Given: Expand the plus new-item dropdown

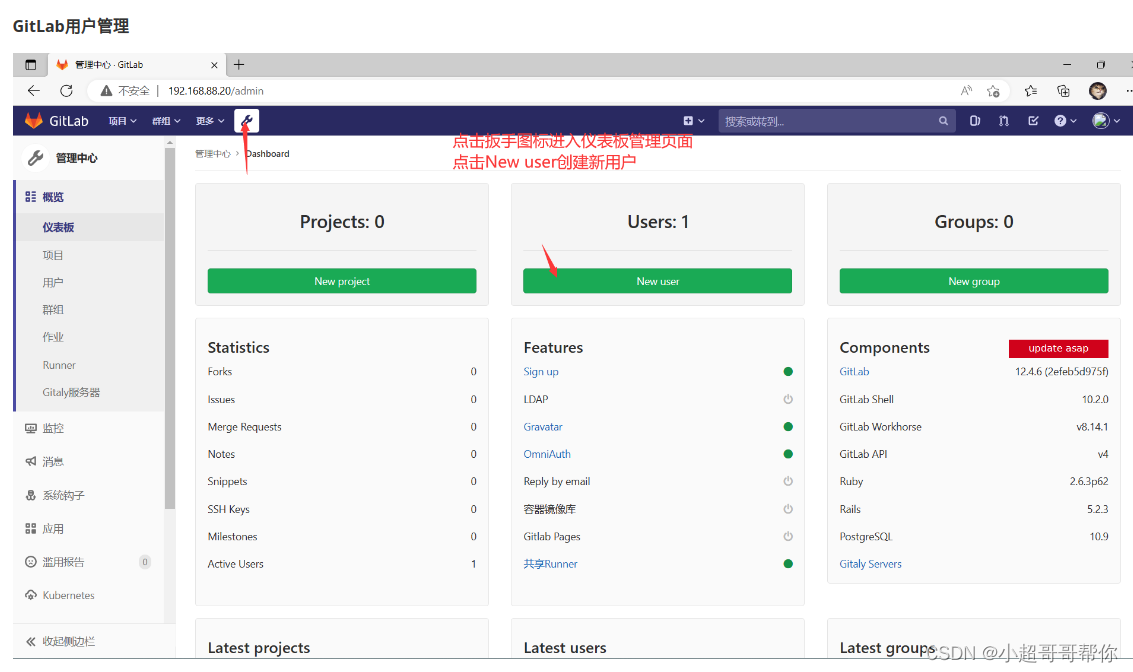Looking at the screenshot, I should [x=695, y=120].
